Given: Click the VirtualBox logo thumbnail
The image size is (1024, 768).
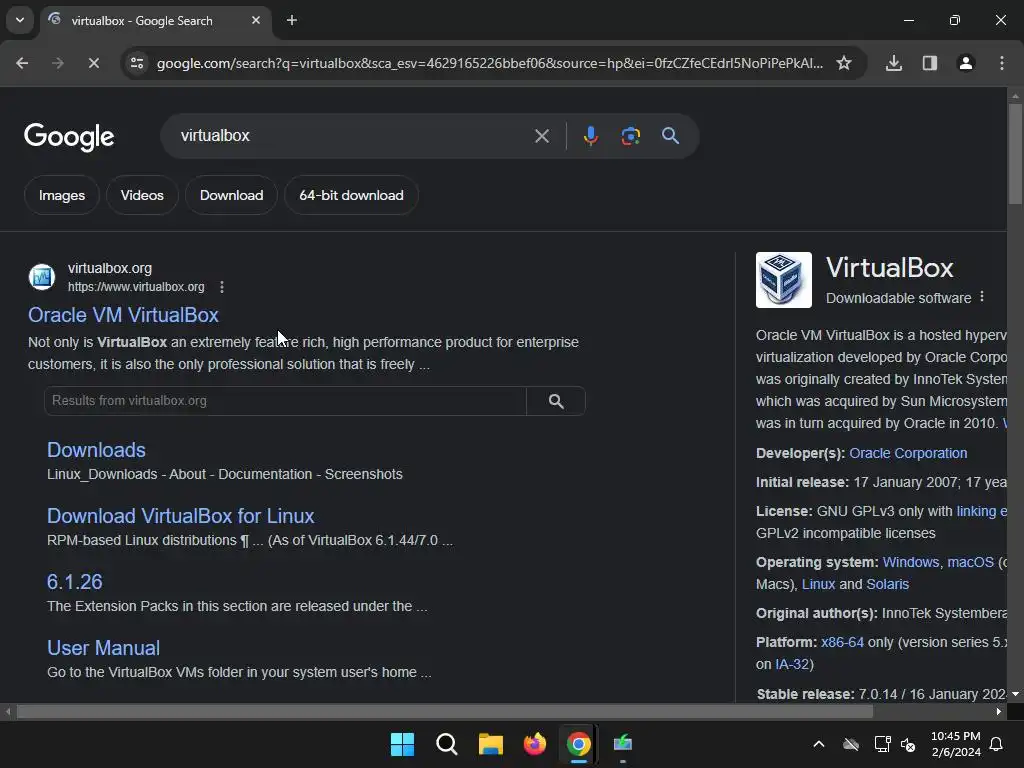Looking at the screenshot, I should (x=784, y=280).
